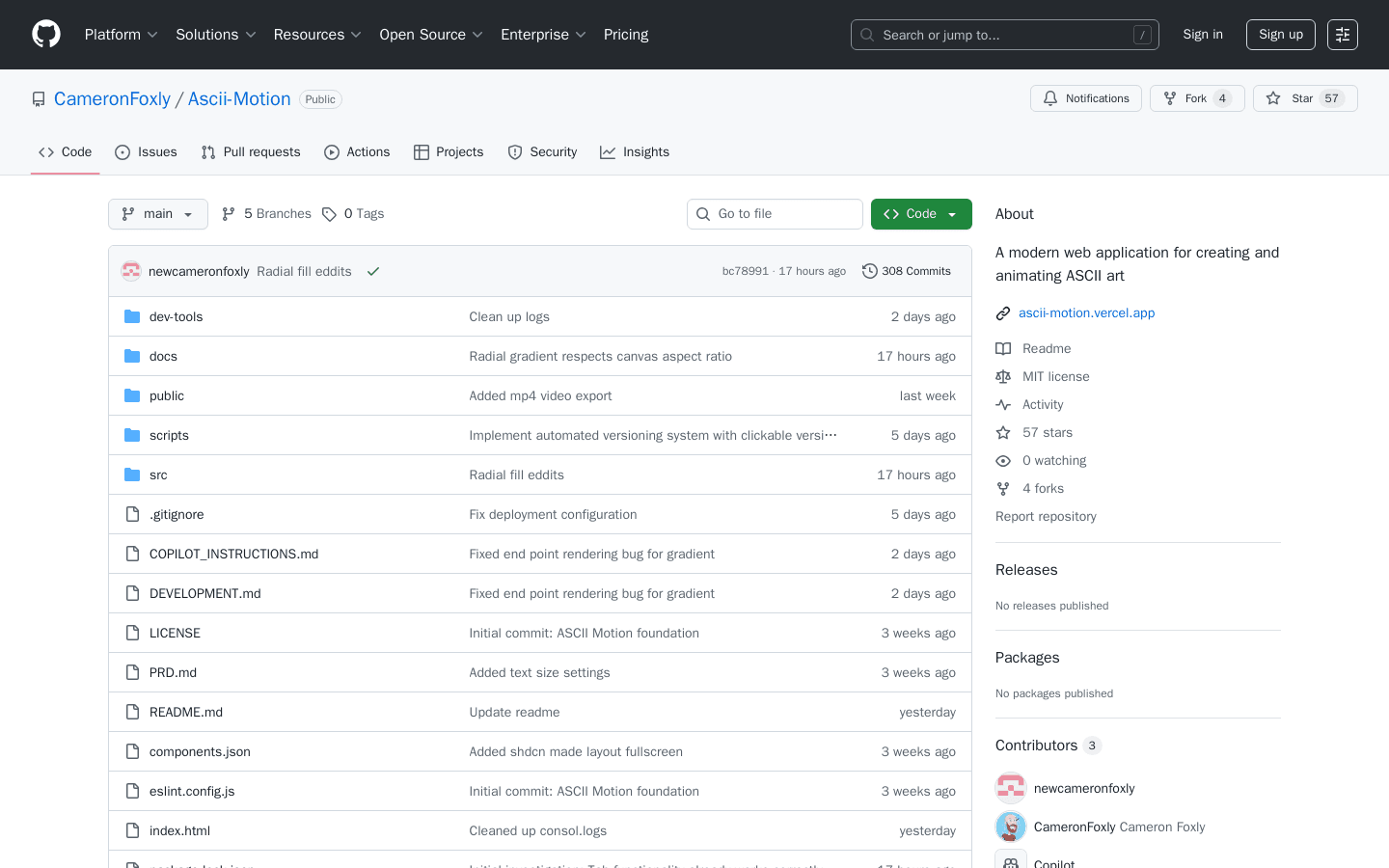Switch to the Pull requests tab
The height and width of the screenshot is (868, 1389).
coord(251,152)
